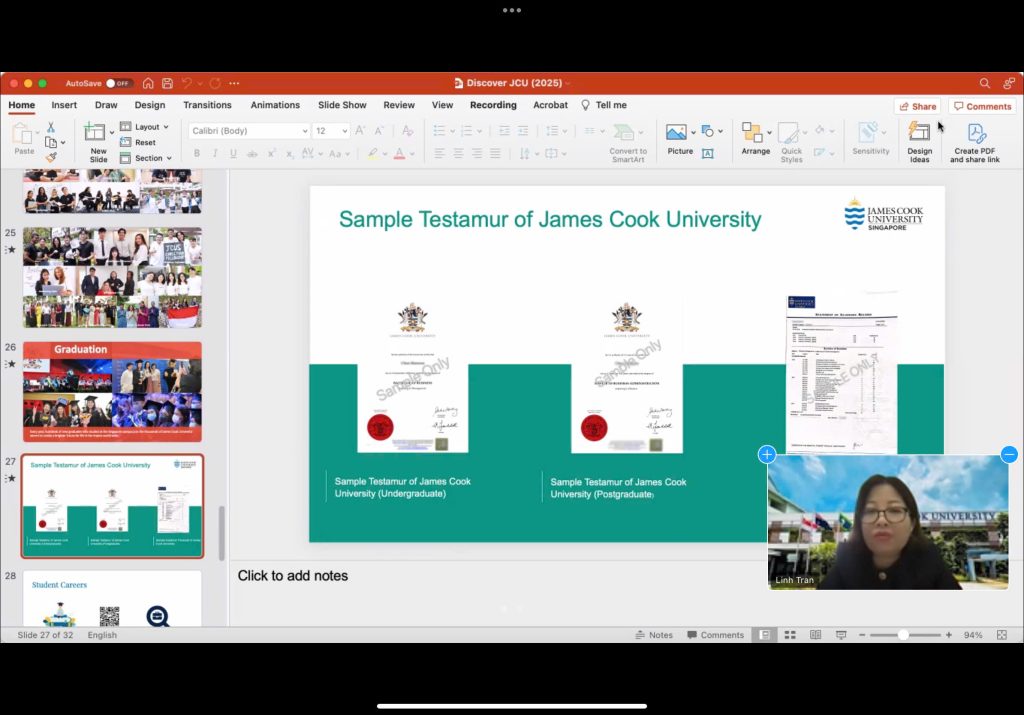Click the Paste clipboard icon
The height and width of the screenshot is (715, 1024).
click(x=23, y=134)
